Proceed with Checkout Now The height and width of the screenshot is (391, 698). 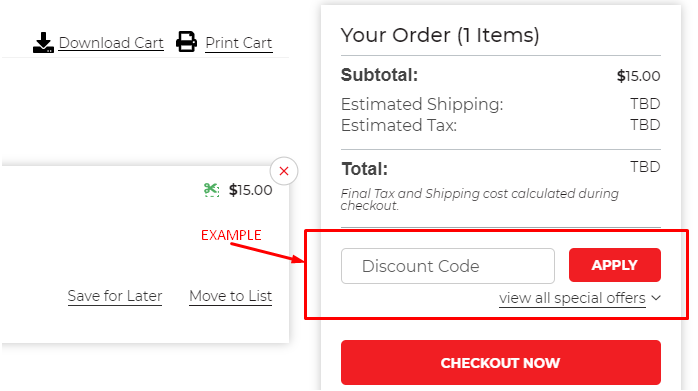point(501,362)
